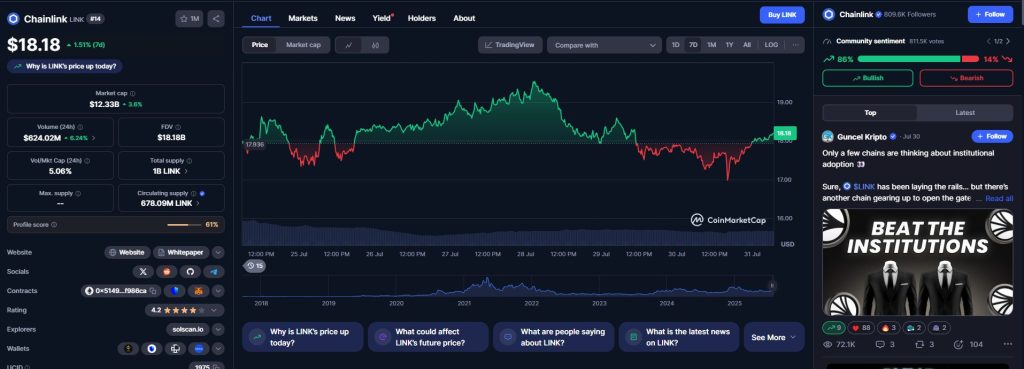Copy the 0x5149...f986ca contract address
1024x369 pixels.
153,291
